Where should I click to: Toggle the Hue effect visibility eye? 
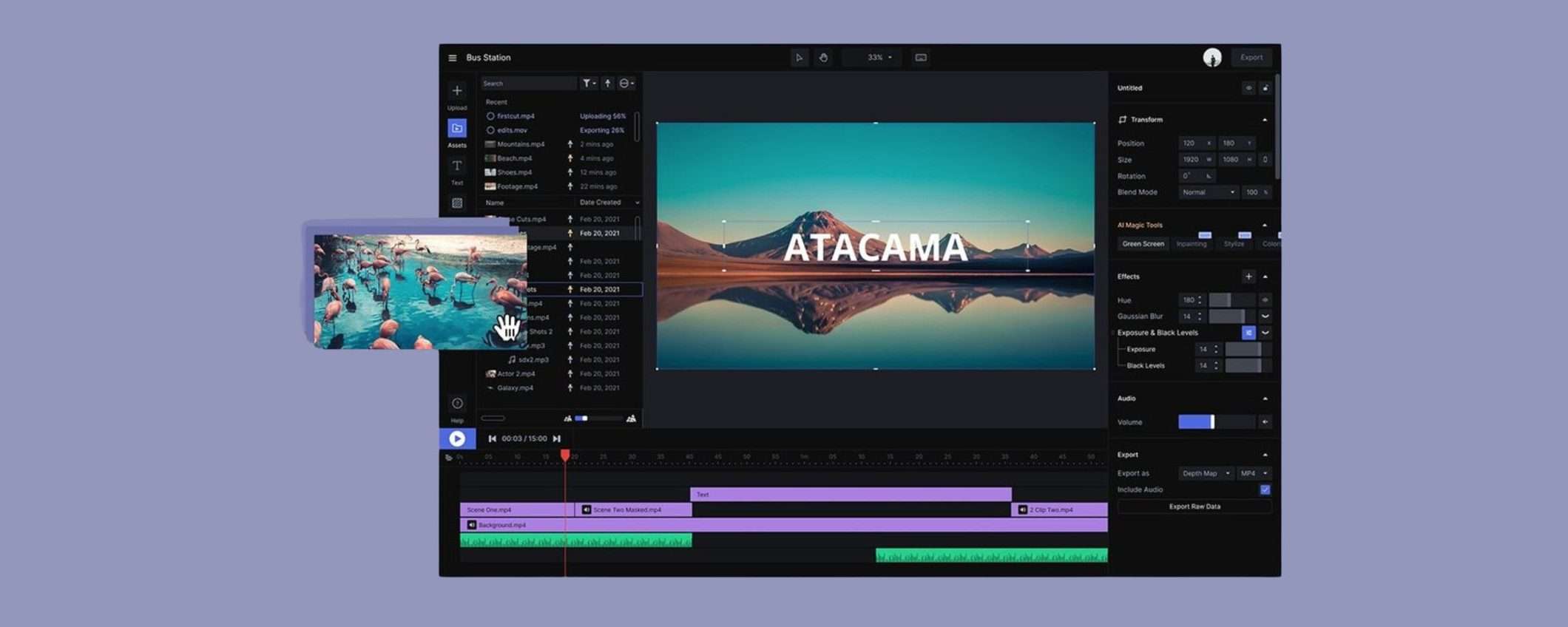pyautogui.click(x=1265, y=300)
